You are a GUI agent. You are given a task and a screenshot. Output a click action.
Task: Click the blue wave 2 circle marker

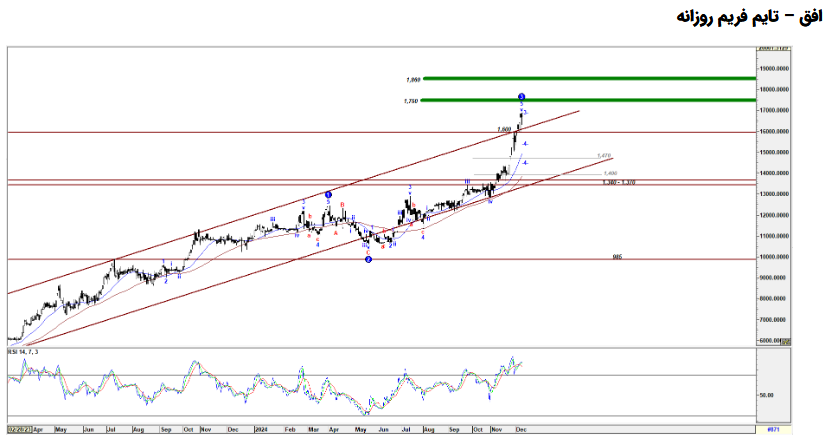pos(369,260)
